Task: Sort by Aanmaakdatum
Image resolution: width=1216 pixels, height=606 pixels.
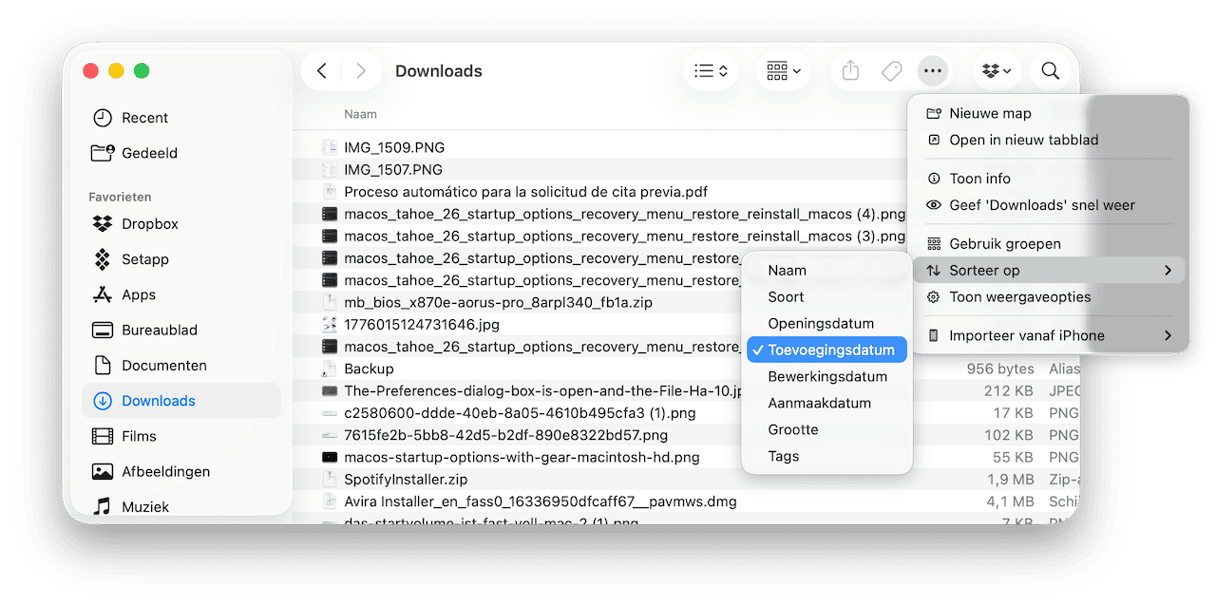Action: tap(827, 403)
